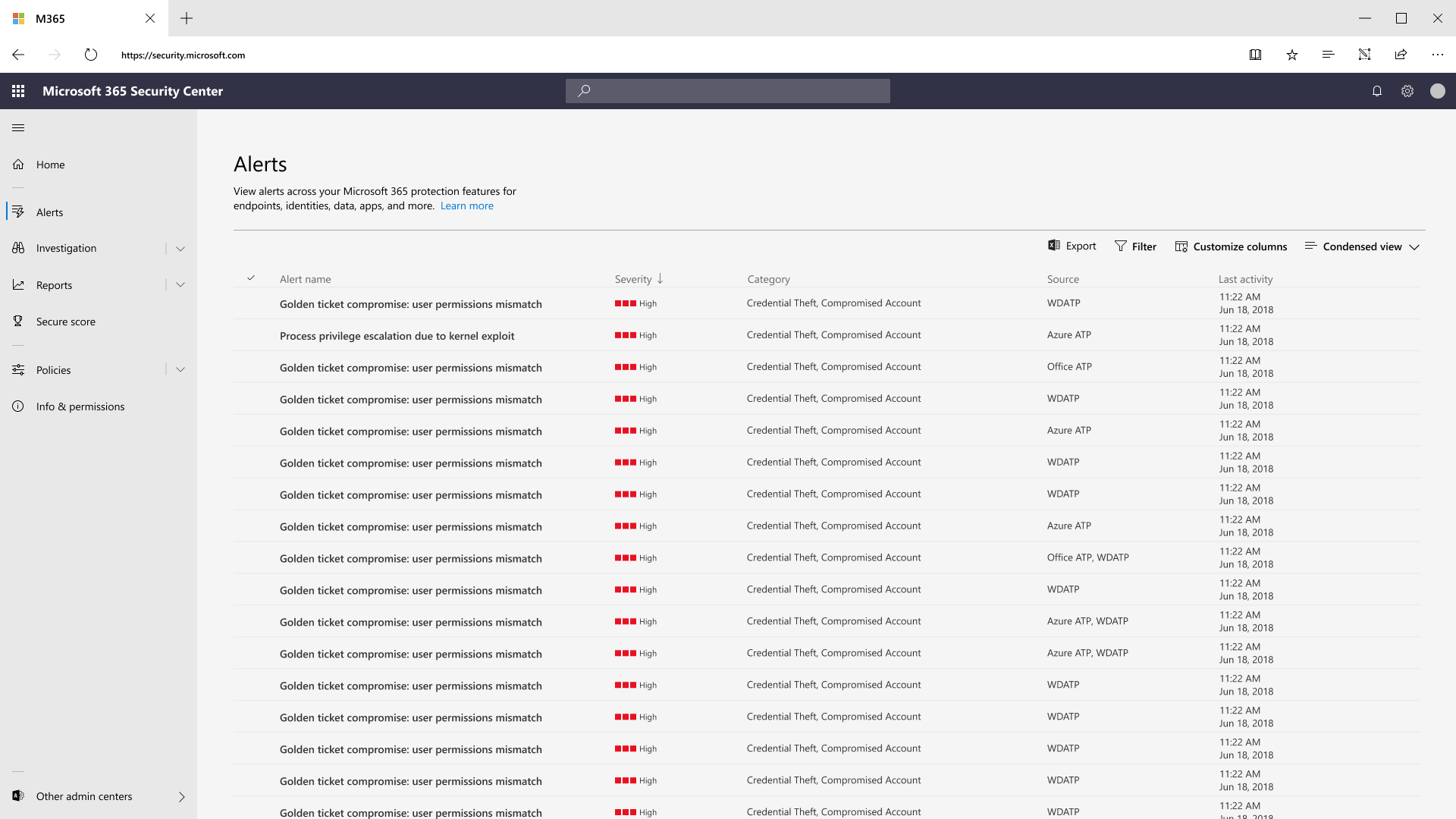Click the top search input field
Image resolution: width=1456 pixels, height=819 pixels.
coord(728,91)
